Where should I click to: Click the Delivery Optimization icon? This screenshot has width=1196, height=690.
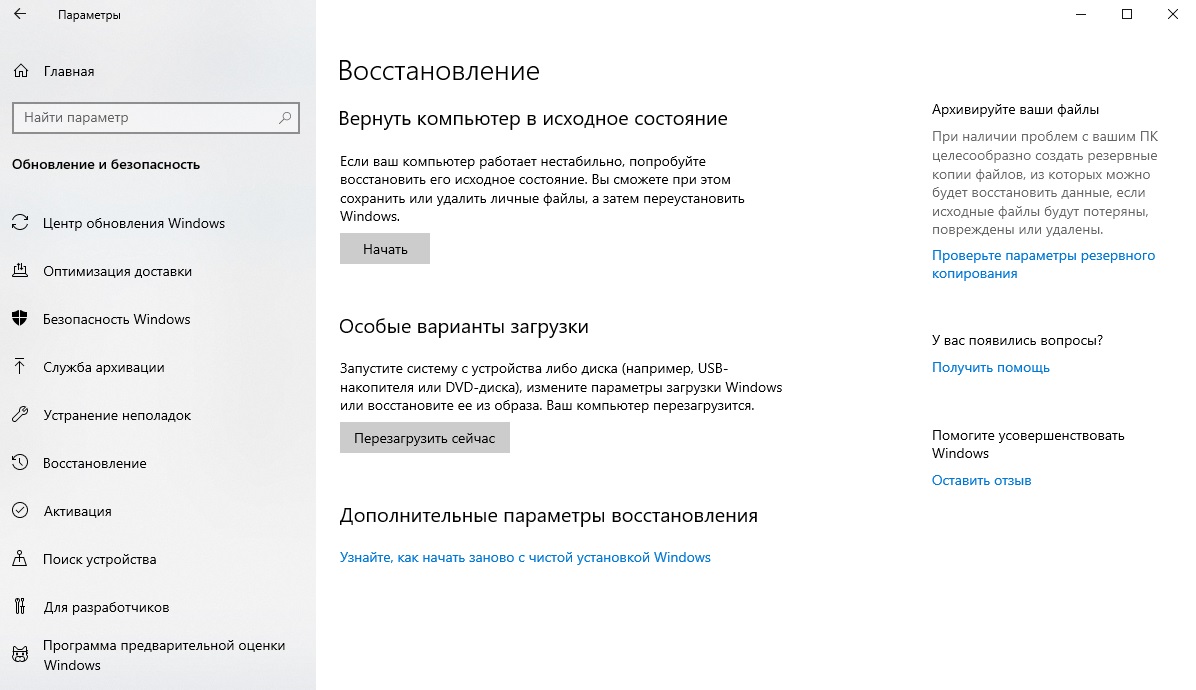[x=20, y=271]
